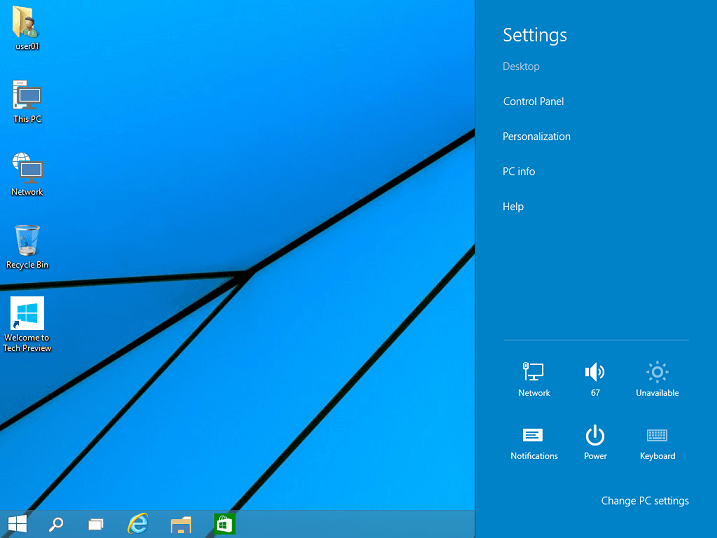Choose Personalization in Settings panel
The image size is (717, 538).
pos(536,136)
